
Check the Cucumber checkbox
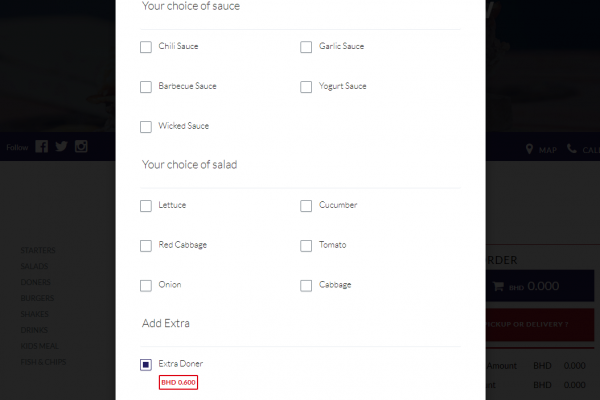(306, 206)
